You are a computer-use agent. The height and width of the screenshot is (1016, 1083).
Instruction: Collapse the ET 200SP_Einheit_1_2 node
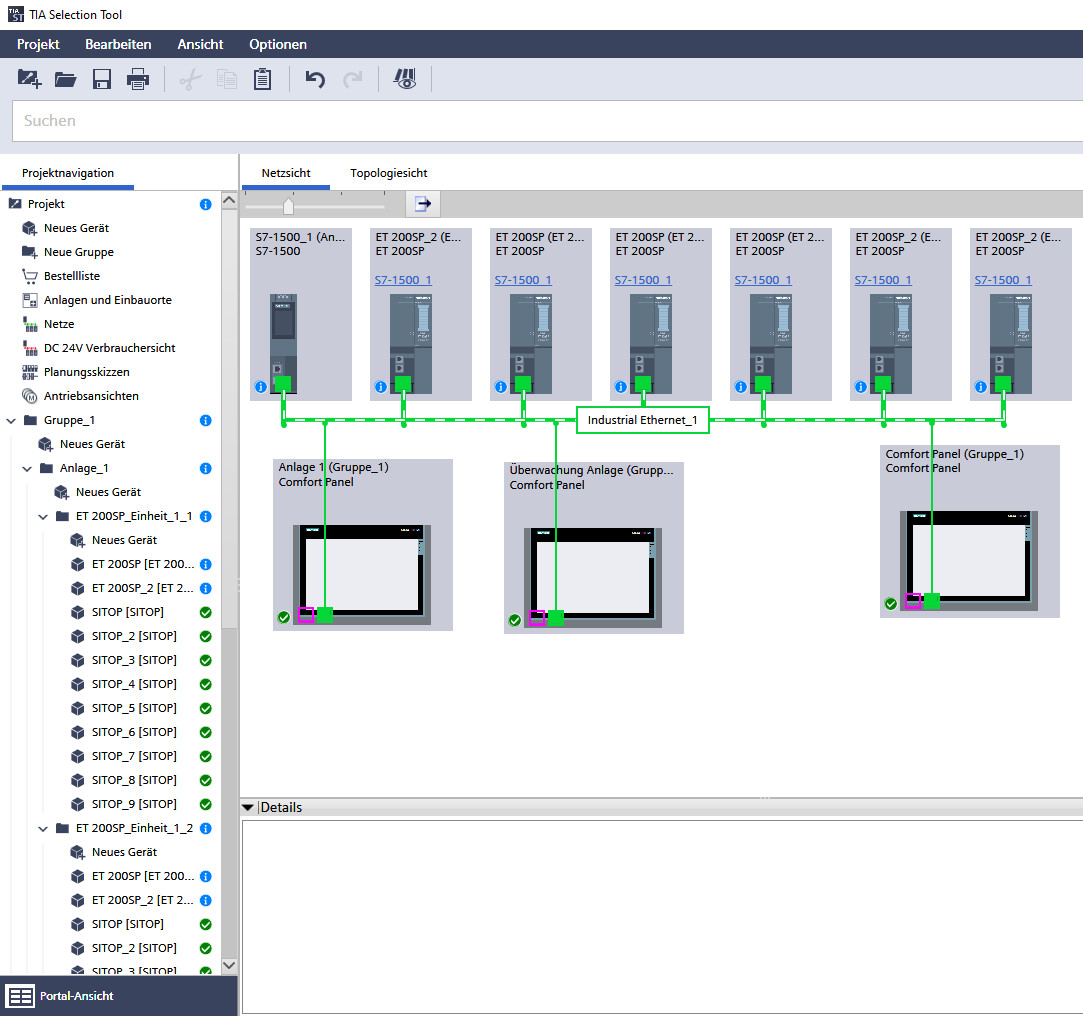pos(43,829)
